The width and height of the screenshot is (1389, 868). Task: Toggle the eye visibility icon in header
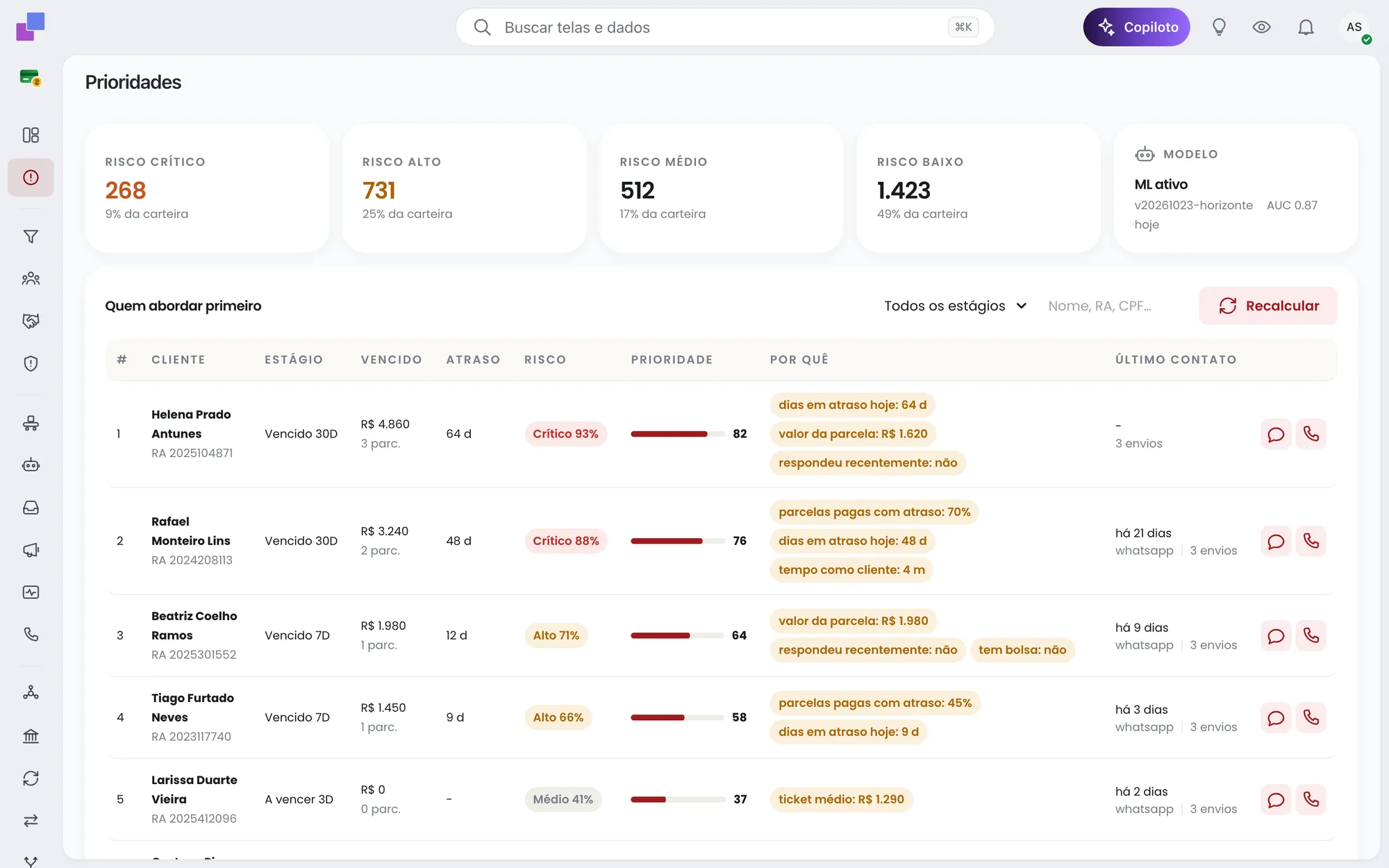click(1261, 27)
